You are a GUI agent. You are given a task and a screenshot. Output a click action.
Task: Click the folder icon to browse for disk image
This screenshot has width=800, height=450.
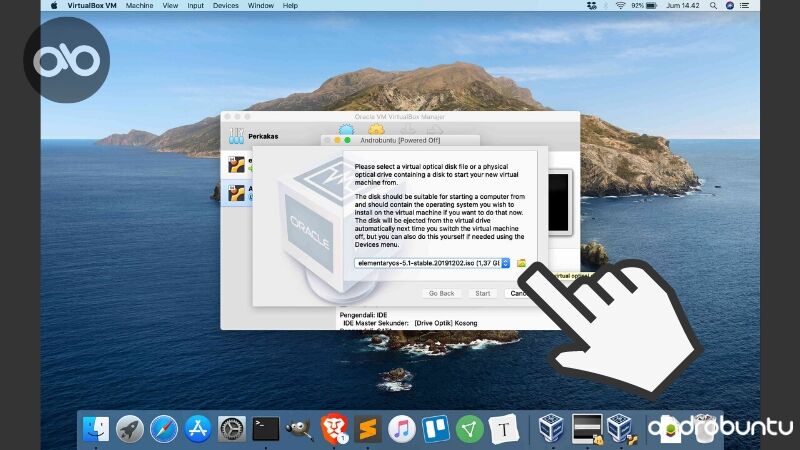pos(521,263)
